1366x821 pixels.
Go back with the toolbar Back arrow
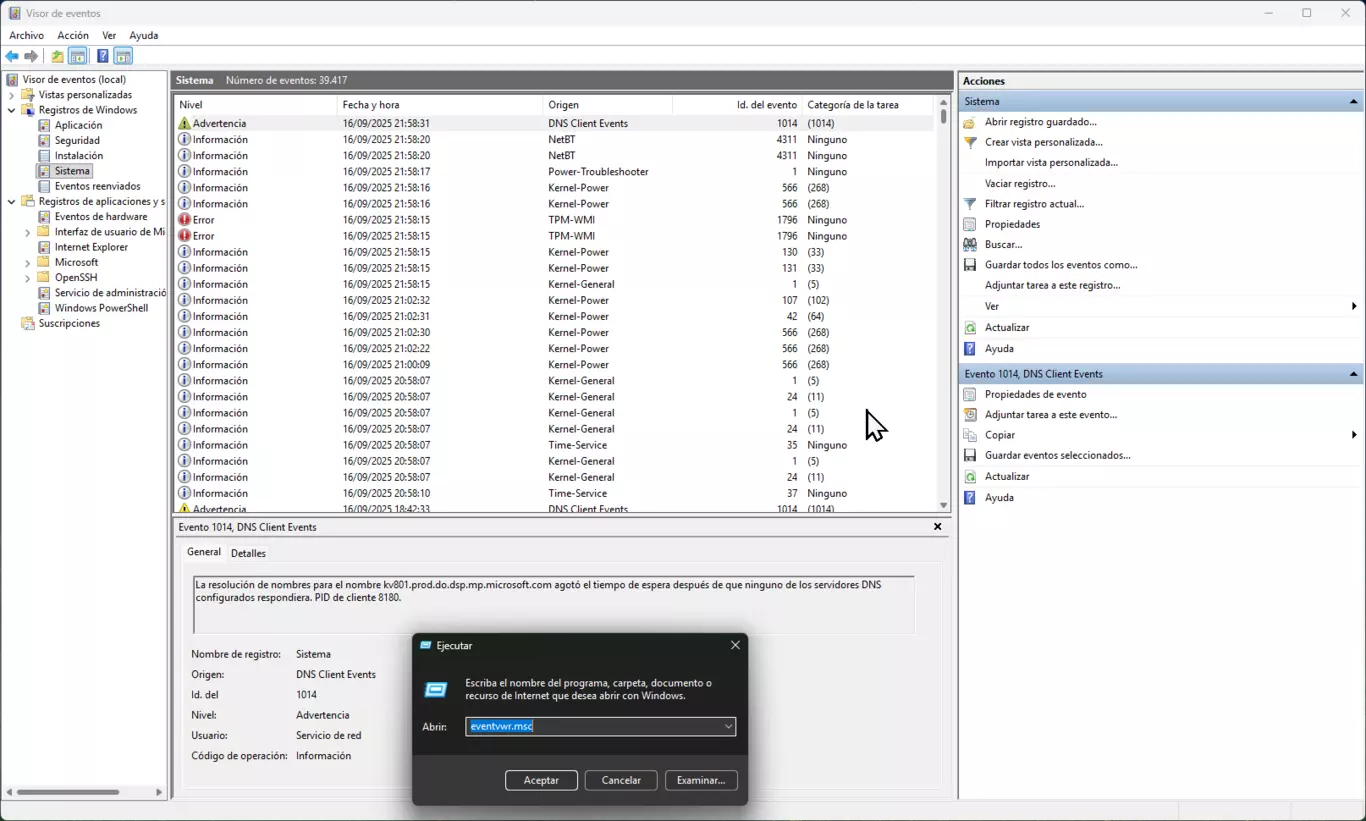point(12,56)
